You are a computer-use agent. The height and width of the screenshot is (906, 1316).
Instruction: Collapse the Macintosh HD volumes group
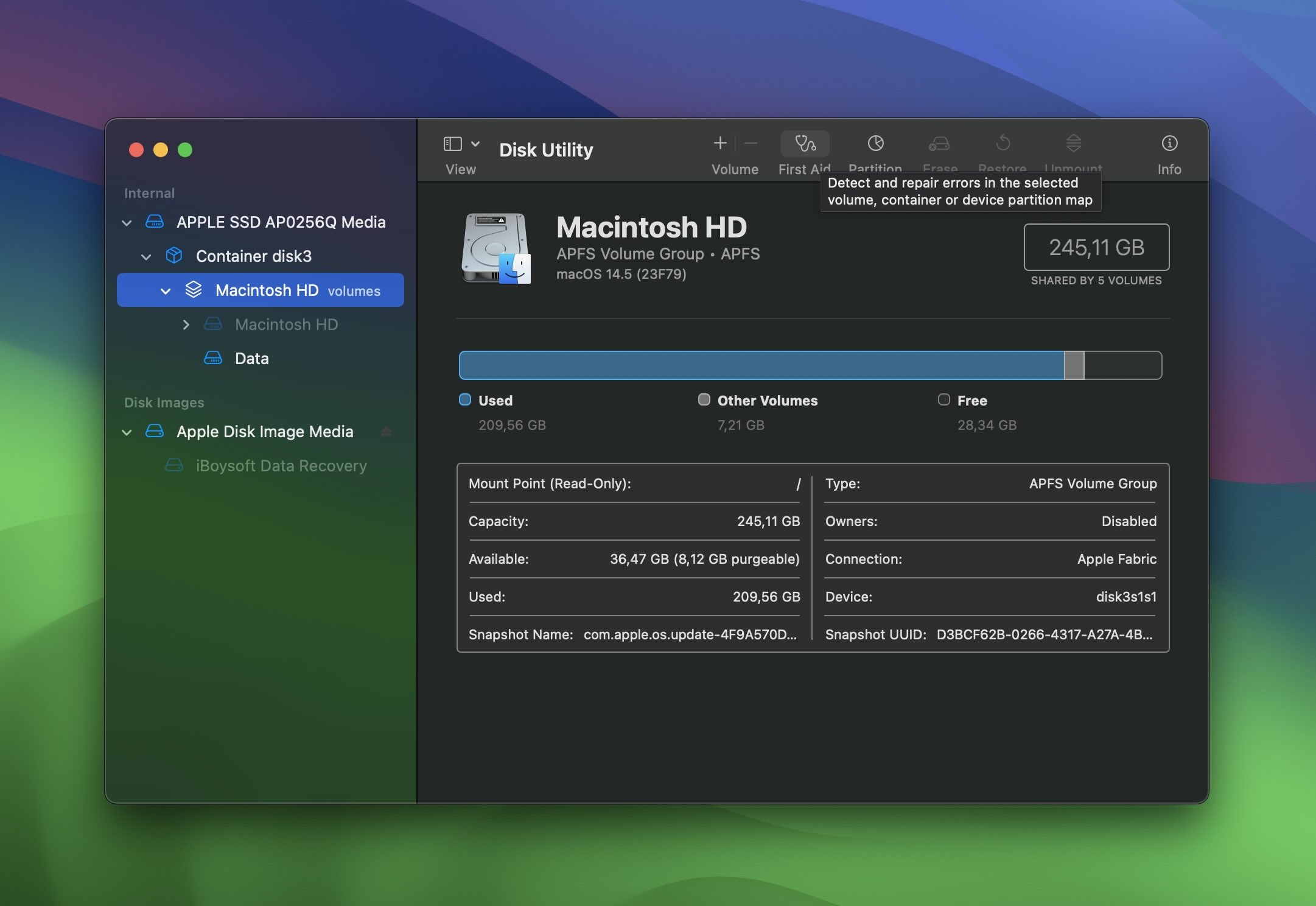tap(166, 291)
